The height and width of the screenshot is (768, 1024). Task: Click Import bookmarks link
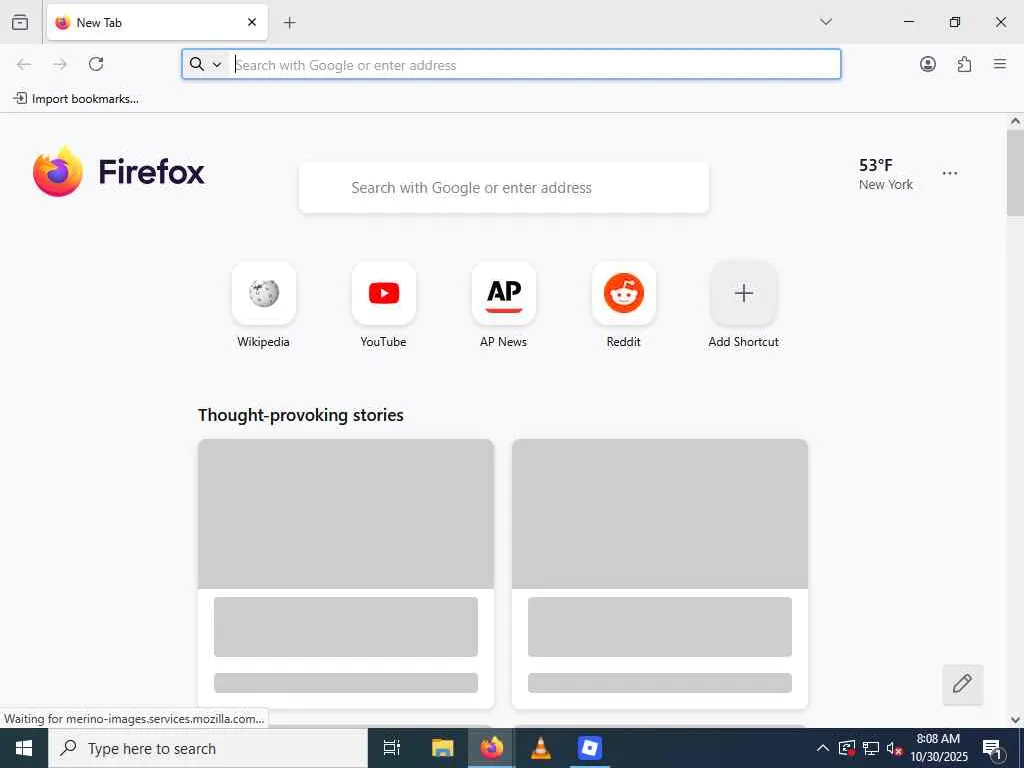(76, 99)
